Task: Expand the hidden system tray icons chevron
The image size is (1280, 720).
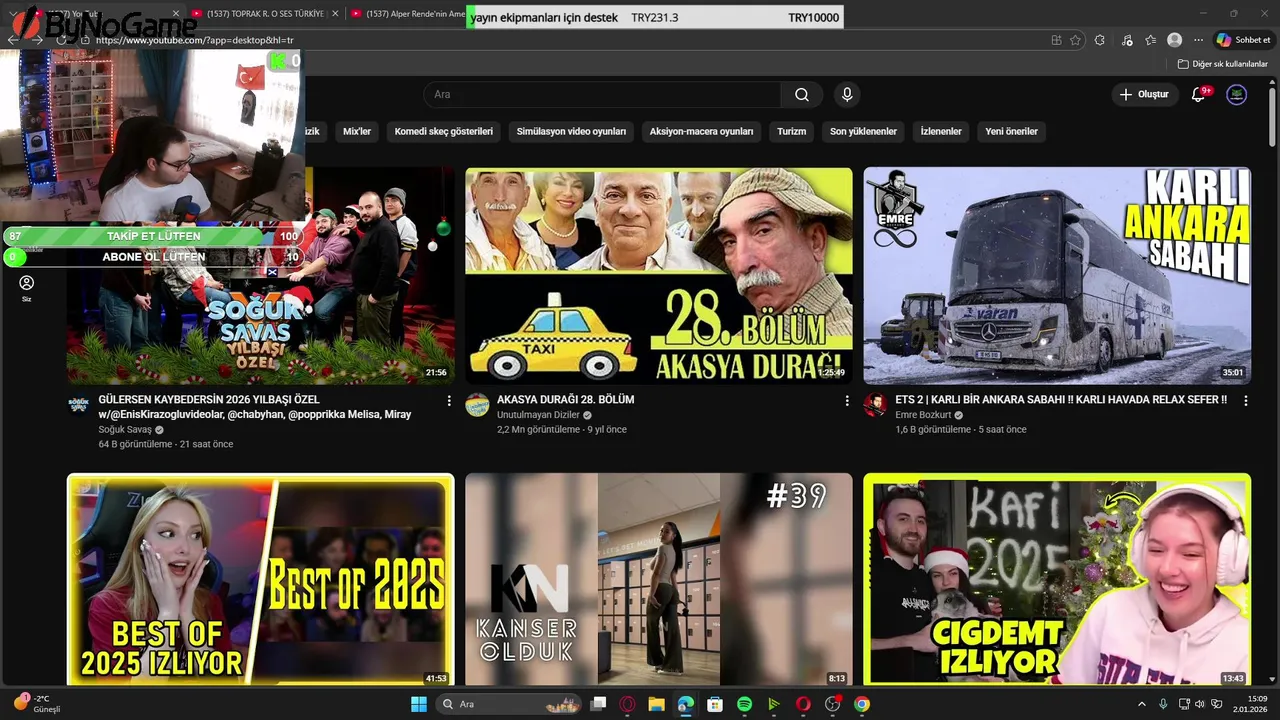Action: tap(1141, 704)
